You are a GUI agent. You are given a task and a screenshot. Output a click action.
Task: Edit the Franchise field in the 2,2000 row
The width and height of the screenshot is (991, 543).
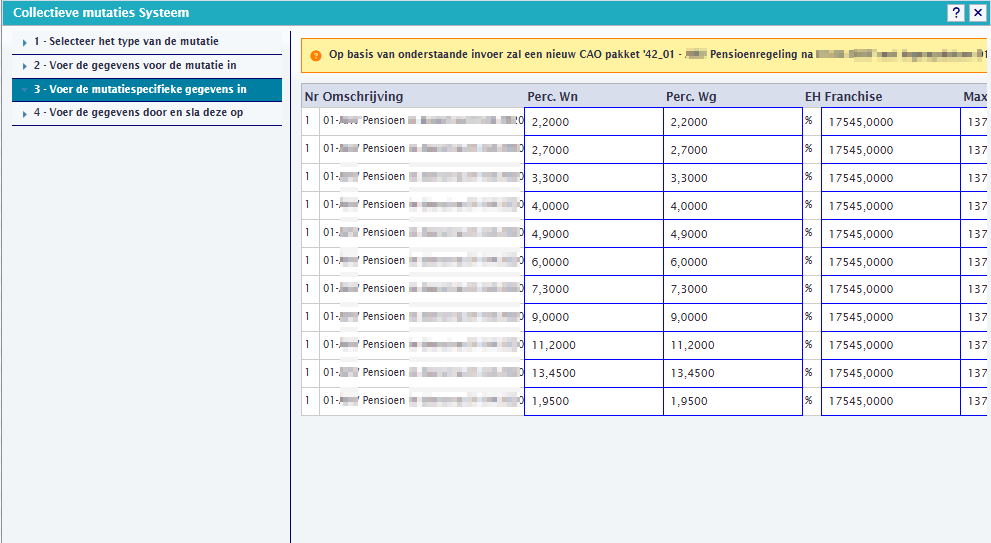[x=891, y=121]
